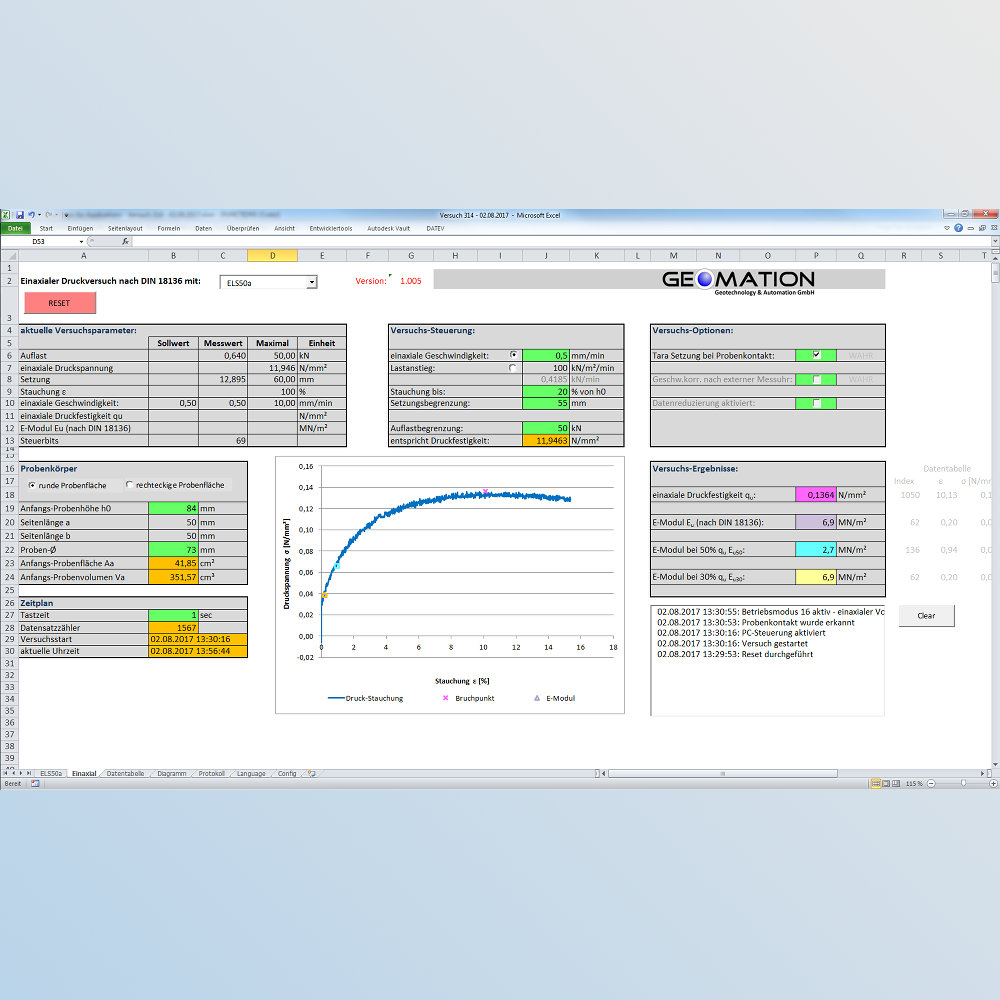Click the Tastzeit value cell 1
The width and height of the screenshot is (1000, 1000).
pos(173,615)
